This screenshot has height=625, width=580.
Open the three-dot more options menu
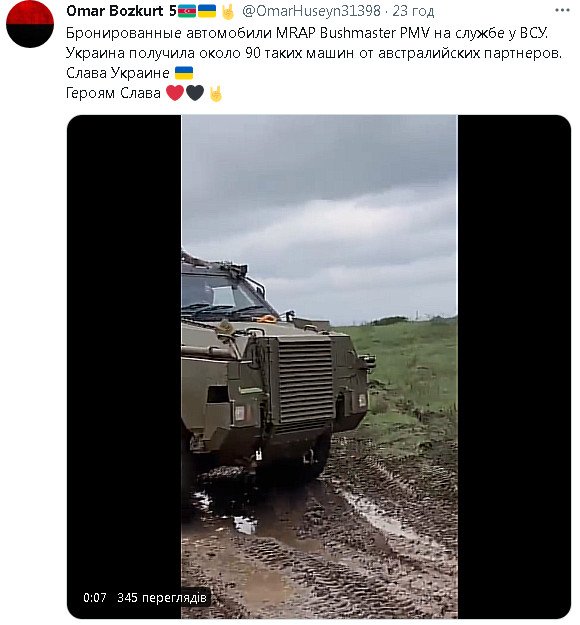pos(562,11)
